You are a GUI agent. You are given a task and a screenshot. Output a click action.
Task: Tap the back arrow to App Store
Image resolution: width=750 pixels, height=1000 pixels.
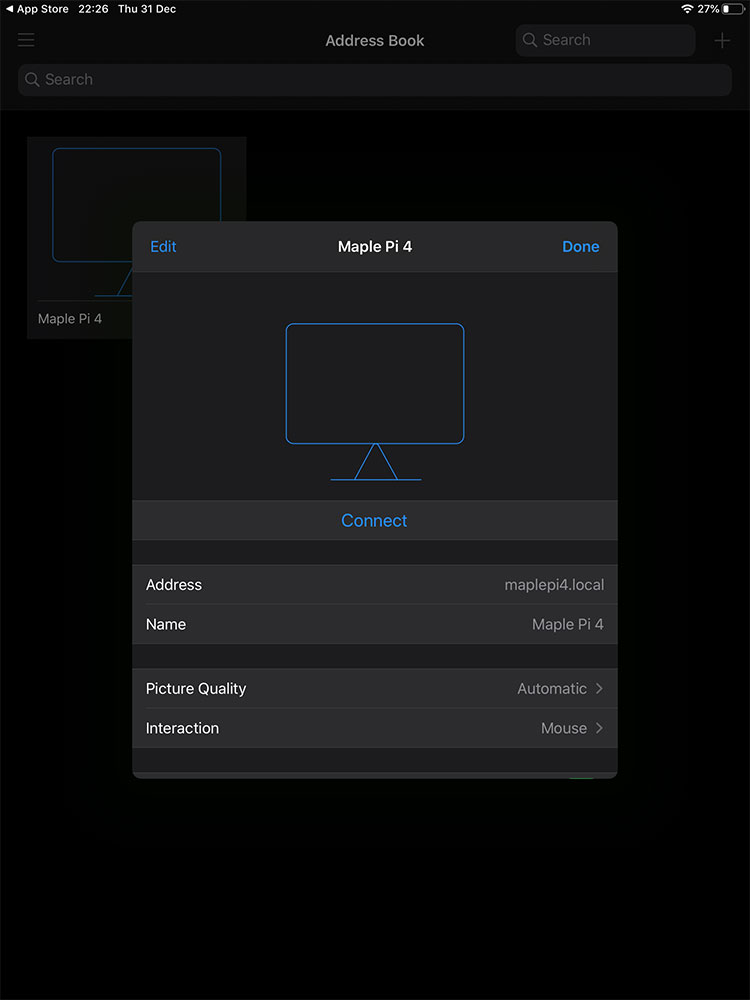(9, 9)
